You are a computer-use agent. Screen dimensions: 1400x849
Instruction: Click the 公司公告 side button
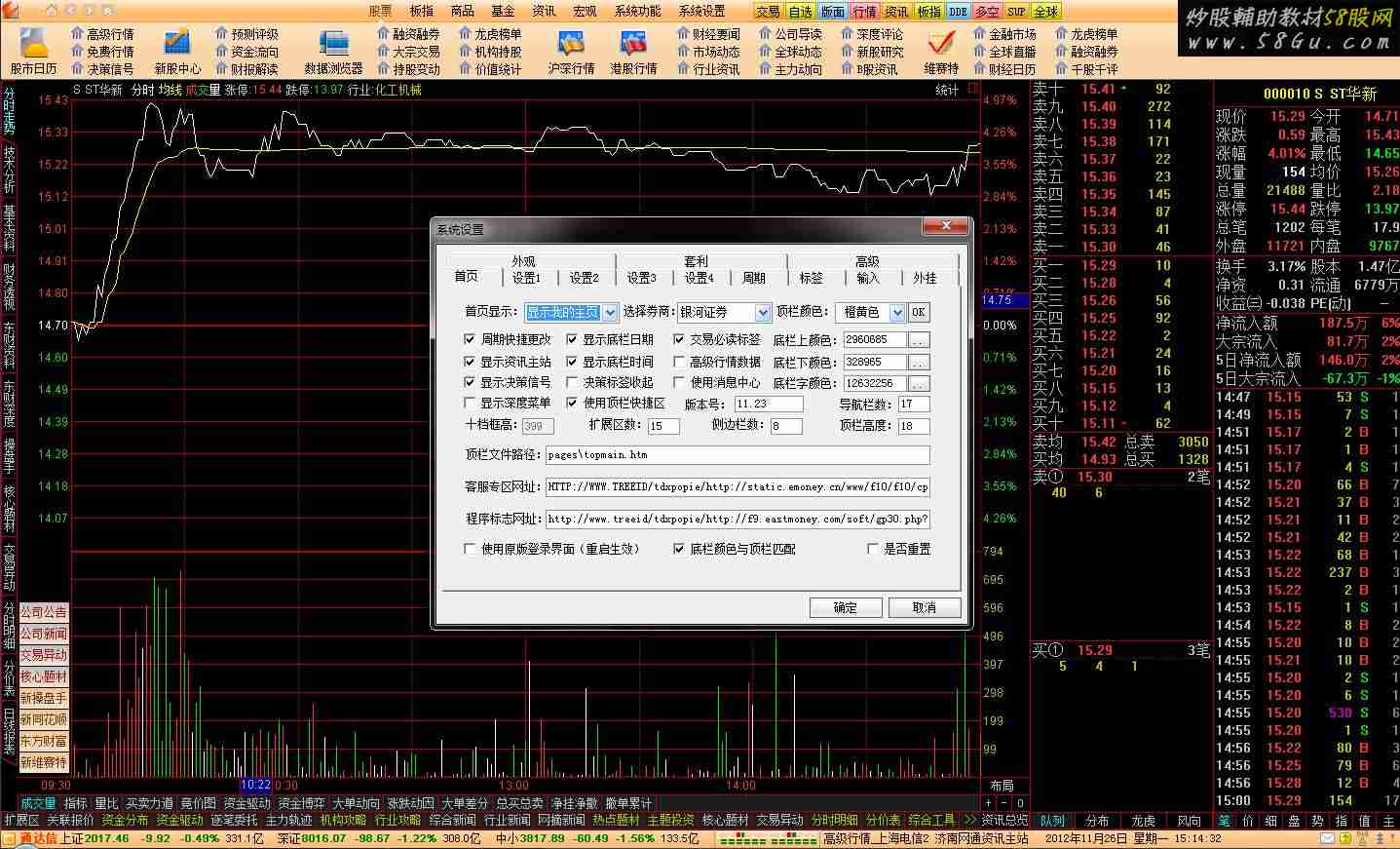(x=44, y=612)
